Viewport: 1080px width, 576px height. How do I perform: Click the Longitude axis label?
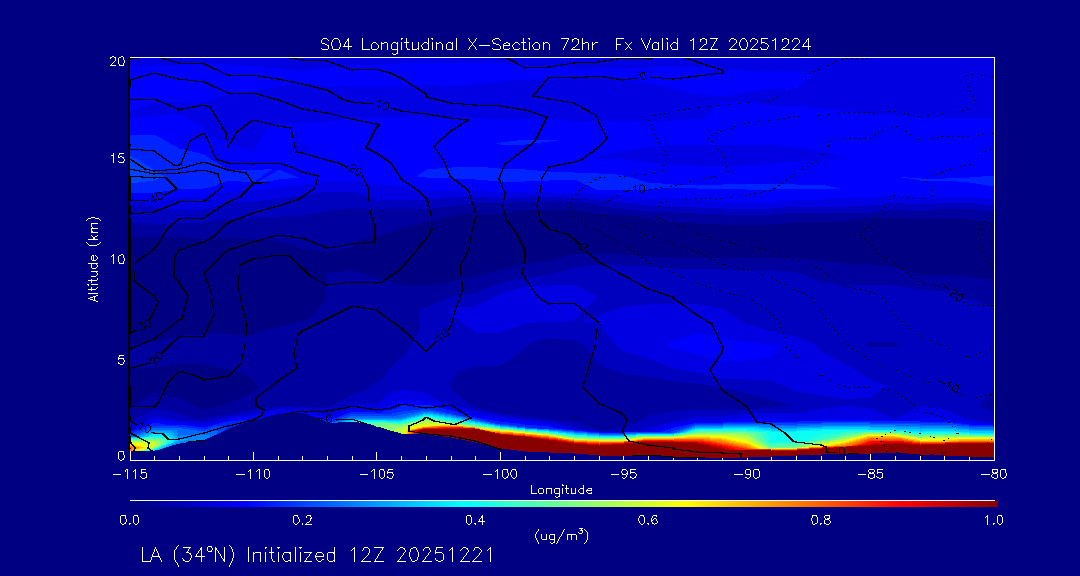tap(561, 490)
